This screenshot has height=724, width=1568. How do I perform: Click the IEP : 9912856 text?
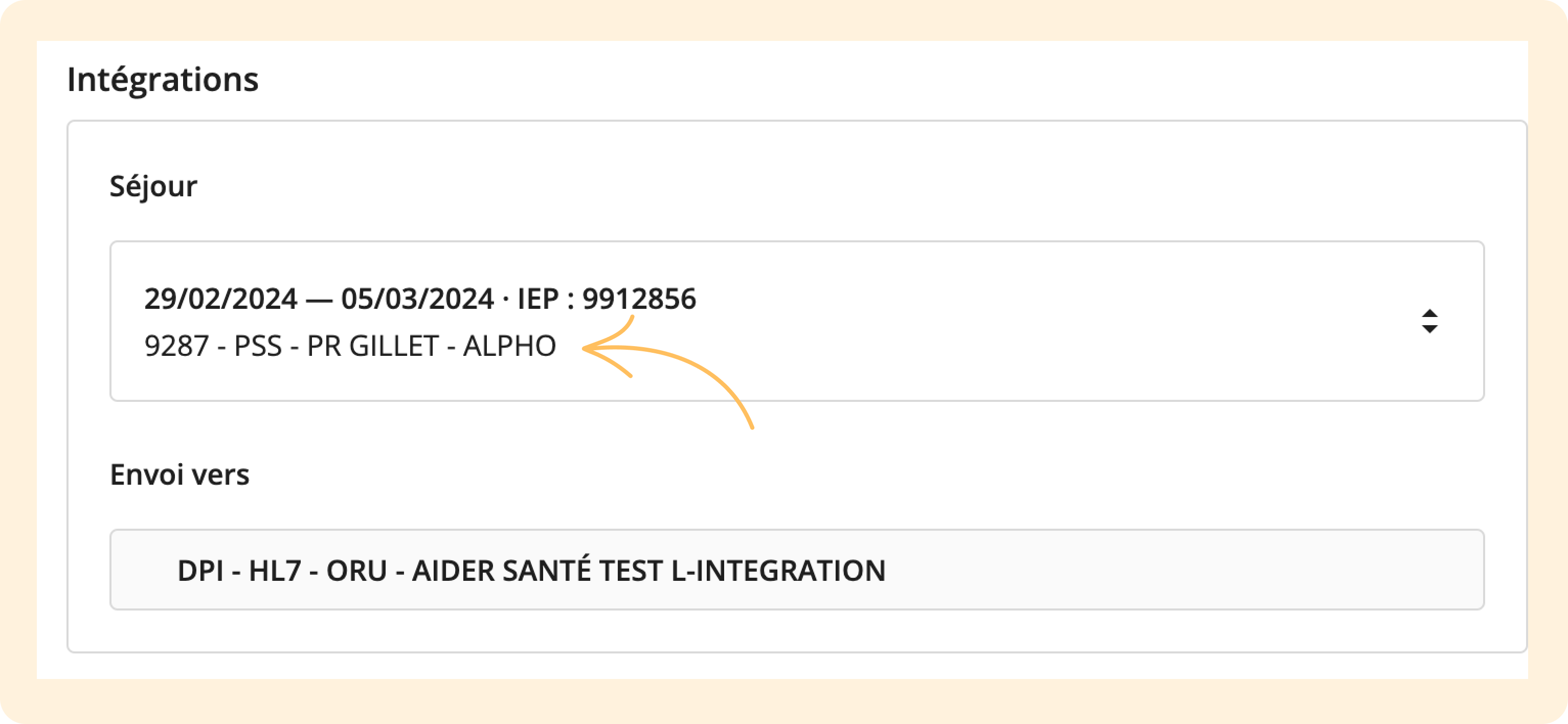point(606,299)
